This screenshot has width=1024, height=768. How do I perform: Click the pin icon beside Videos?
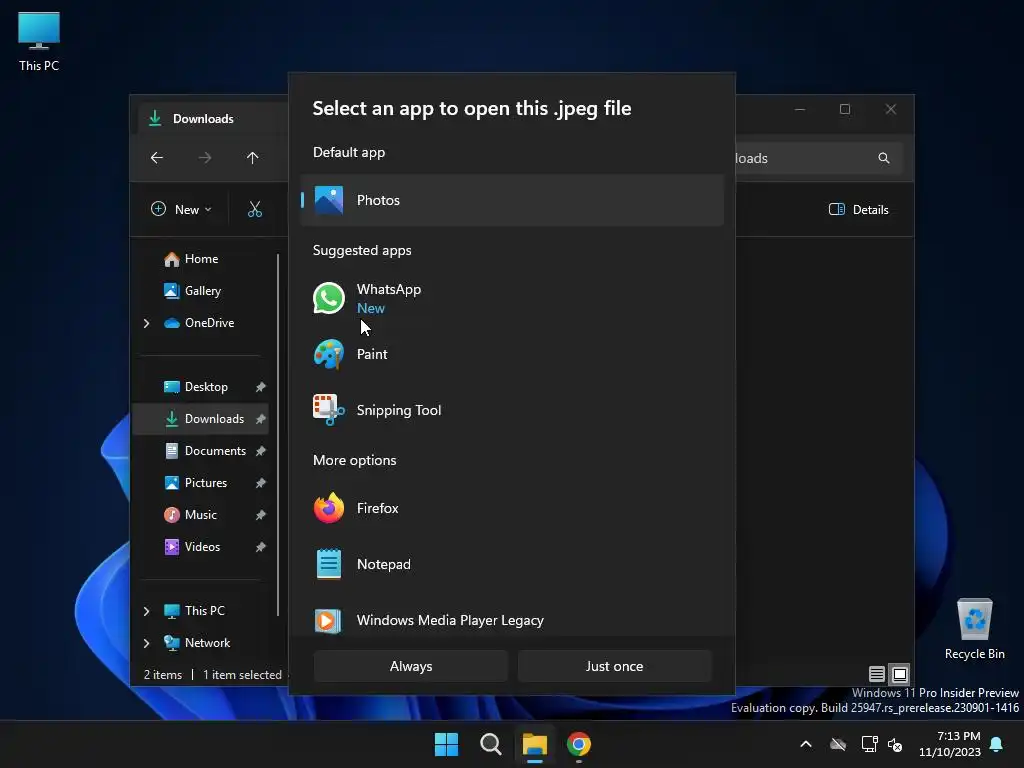tap(261, 547)
